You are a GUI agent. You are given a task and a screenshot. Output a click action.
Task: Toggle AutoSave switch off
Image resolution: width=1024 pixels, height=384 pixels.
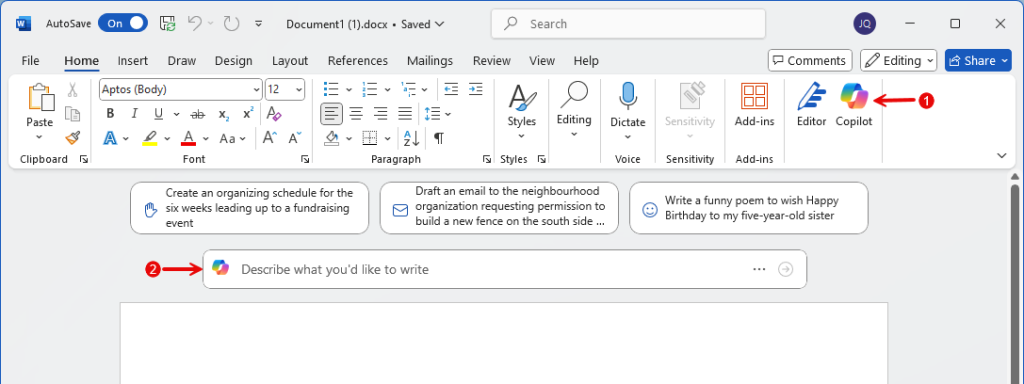pyautogui.click(x=122, y=24)
